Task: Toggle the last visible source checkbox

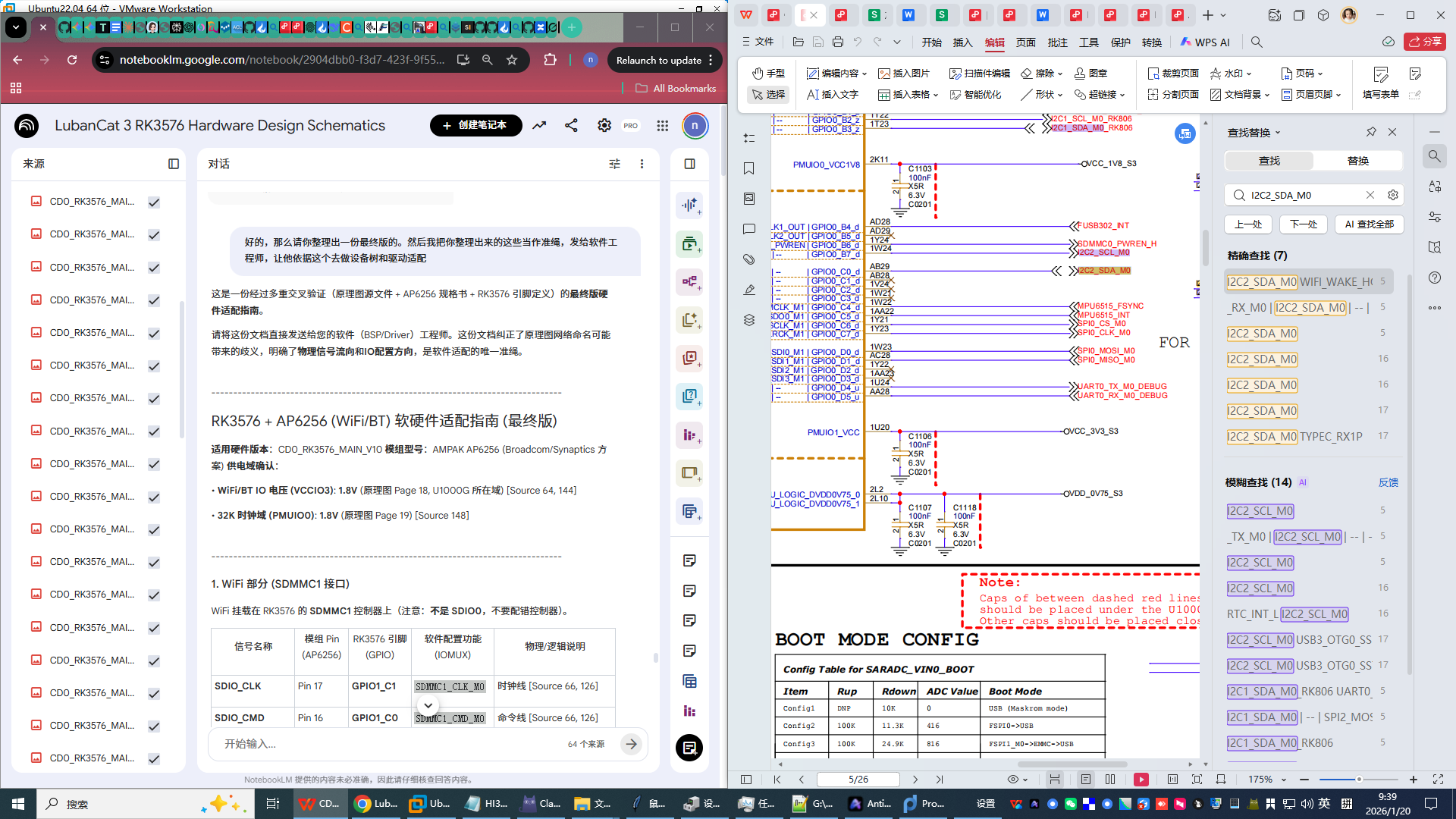Action: tap(154, 759)
